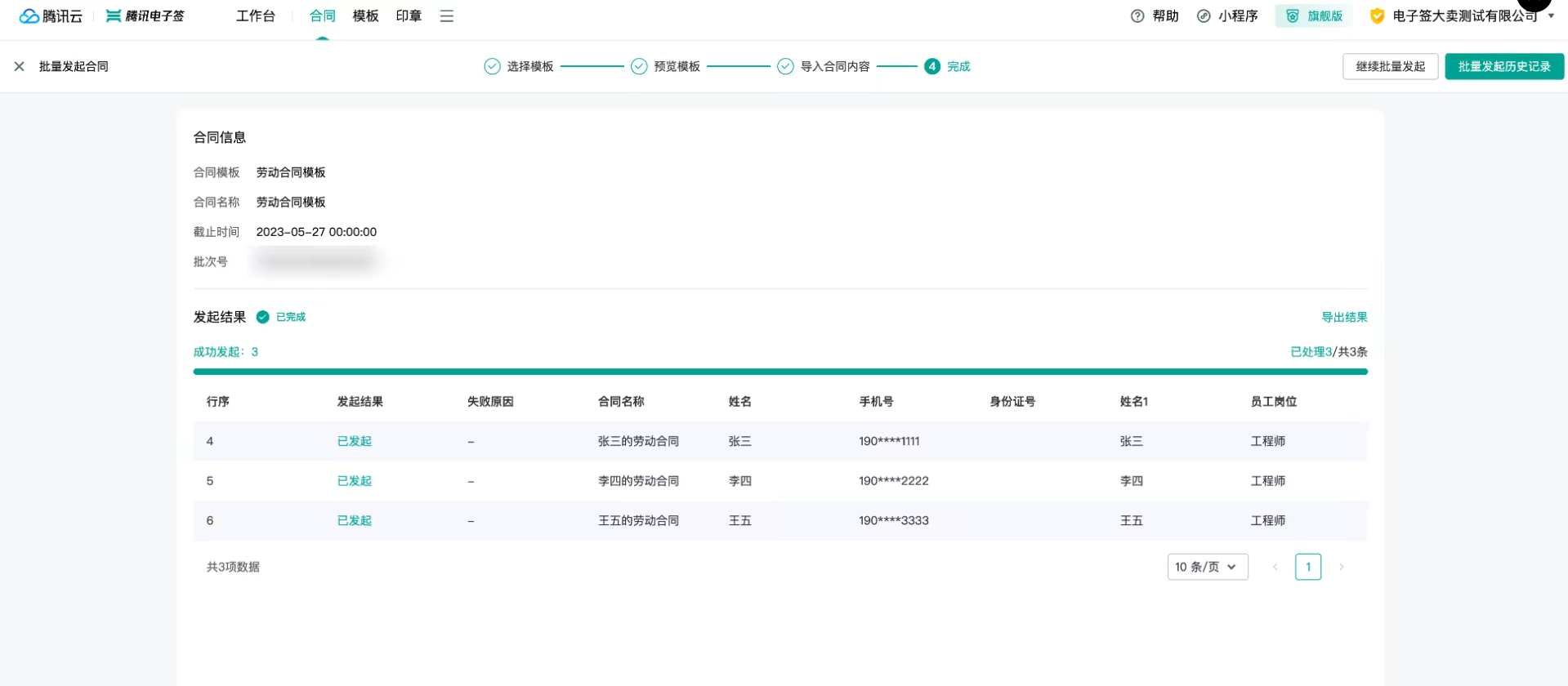Image resolution: width=1568 pixels, height=686 pixels.
Task: Open the 帮助 menu item
Action: pos(1166,16)
